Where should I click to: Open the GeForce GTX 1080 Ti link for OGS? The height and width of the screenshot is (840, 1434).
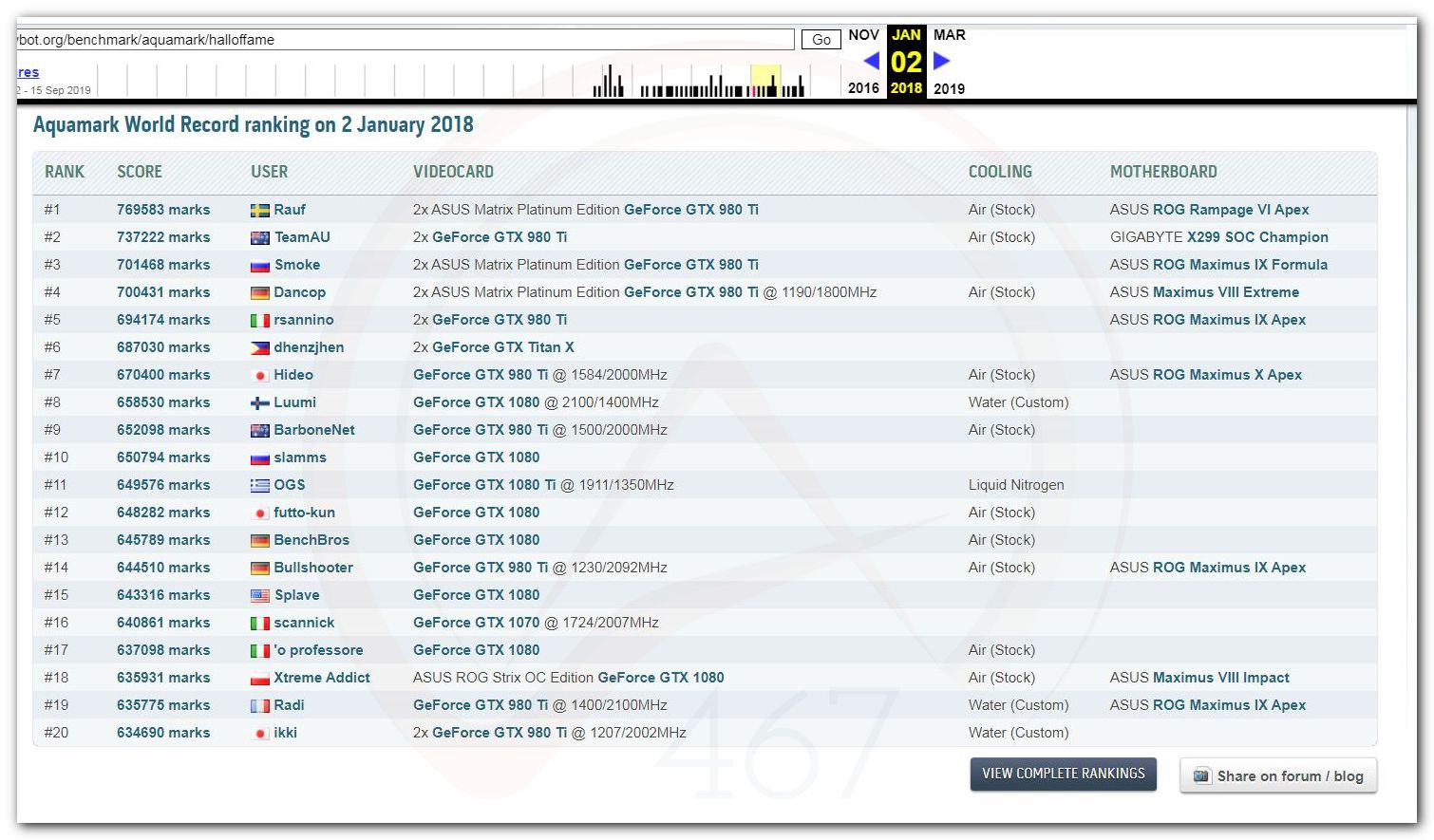pyautogui.click(x=484, y=485)
